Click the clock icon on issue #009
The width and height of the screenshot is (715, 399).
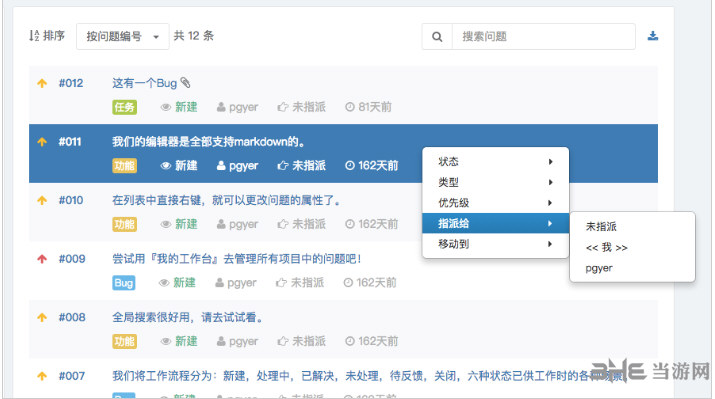348,283
